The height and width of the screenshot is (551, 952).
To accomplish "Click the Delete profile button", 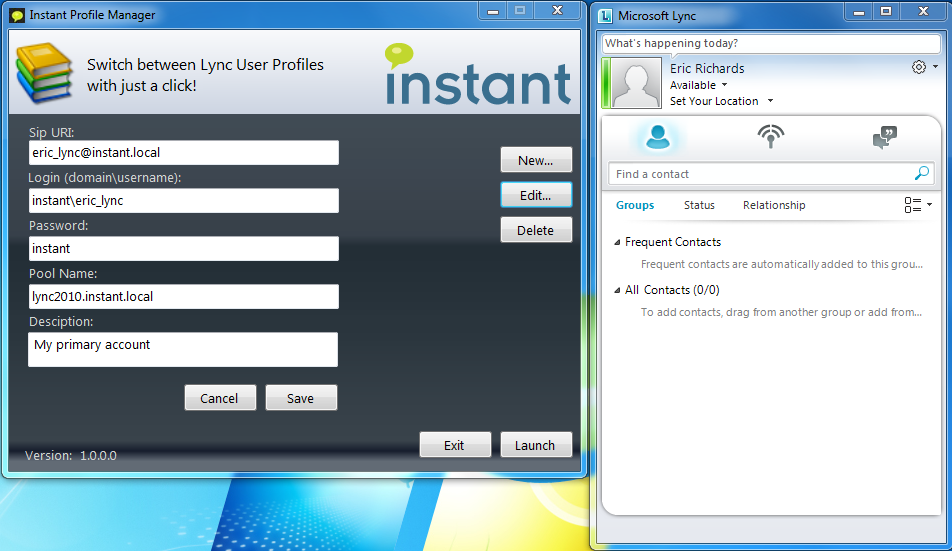I will pyautogui.click(x=536, y=230).
